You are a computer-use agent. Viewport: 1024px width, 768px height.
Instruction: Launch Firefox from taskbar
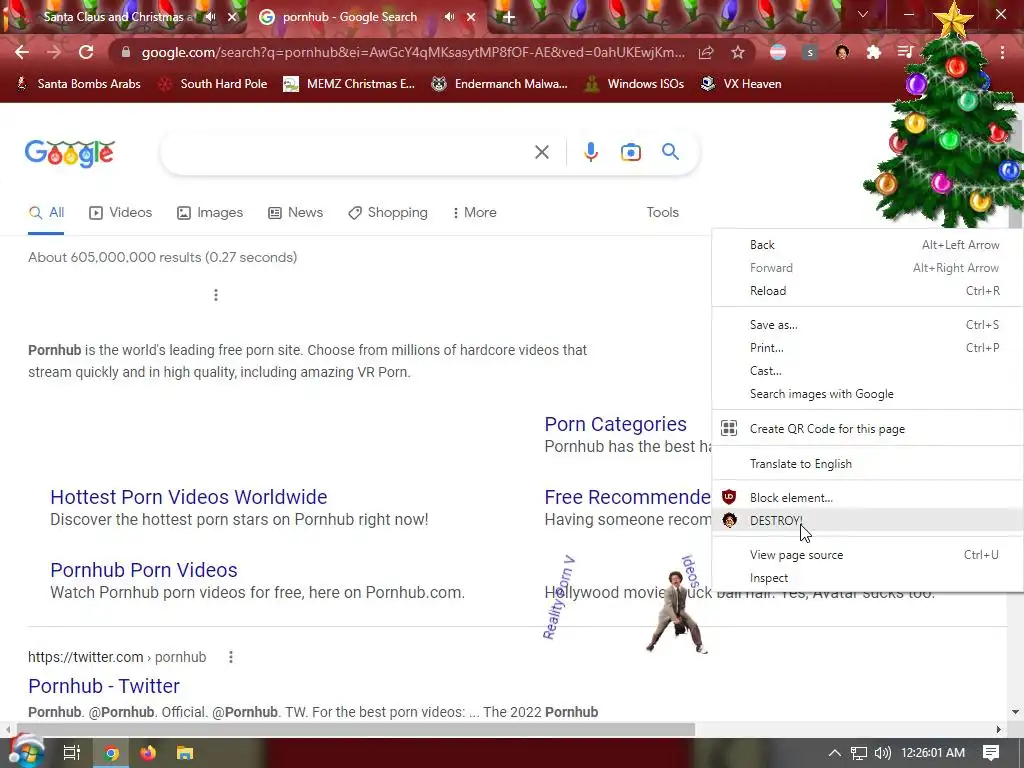148,753
